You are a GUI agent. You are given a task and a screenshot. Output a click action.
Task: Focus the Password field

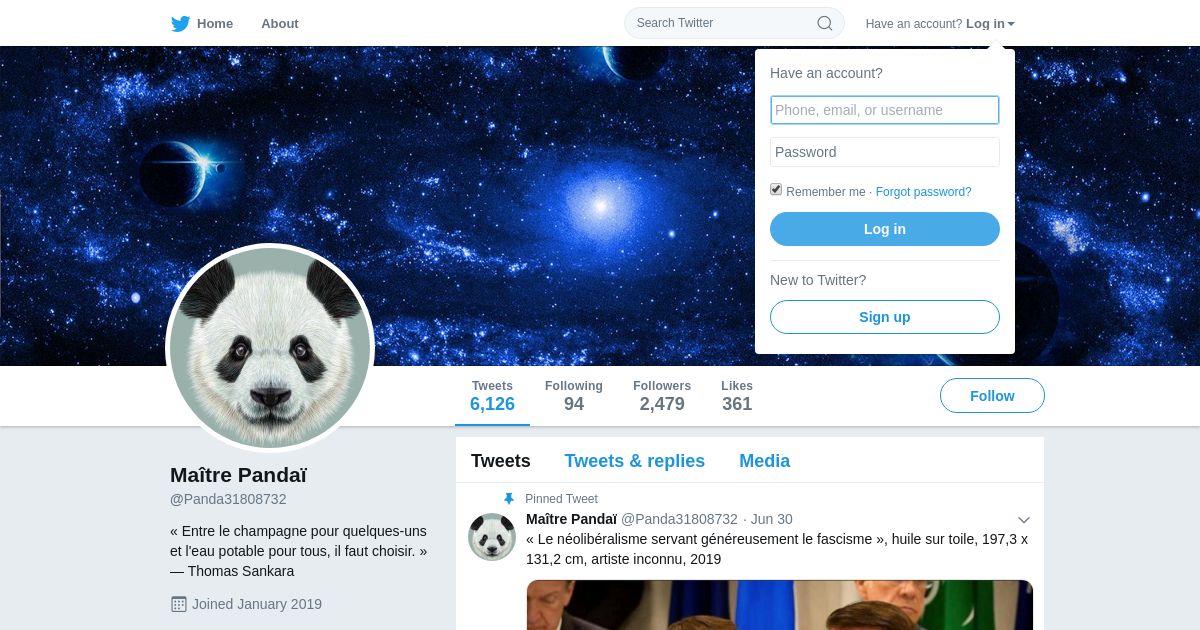[885, 152]
